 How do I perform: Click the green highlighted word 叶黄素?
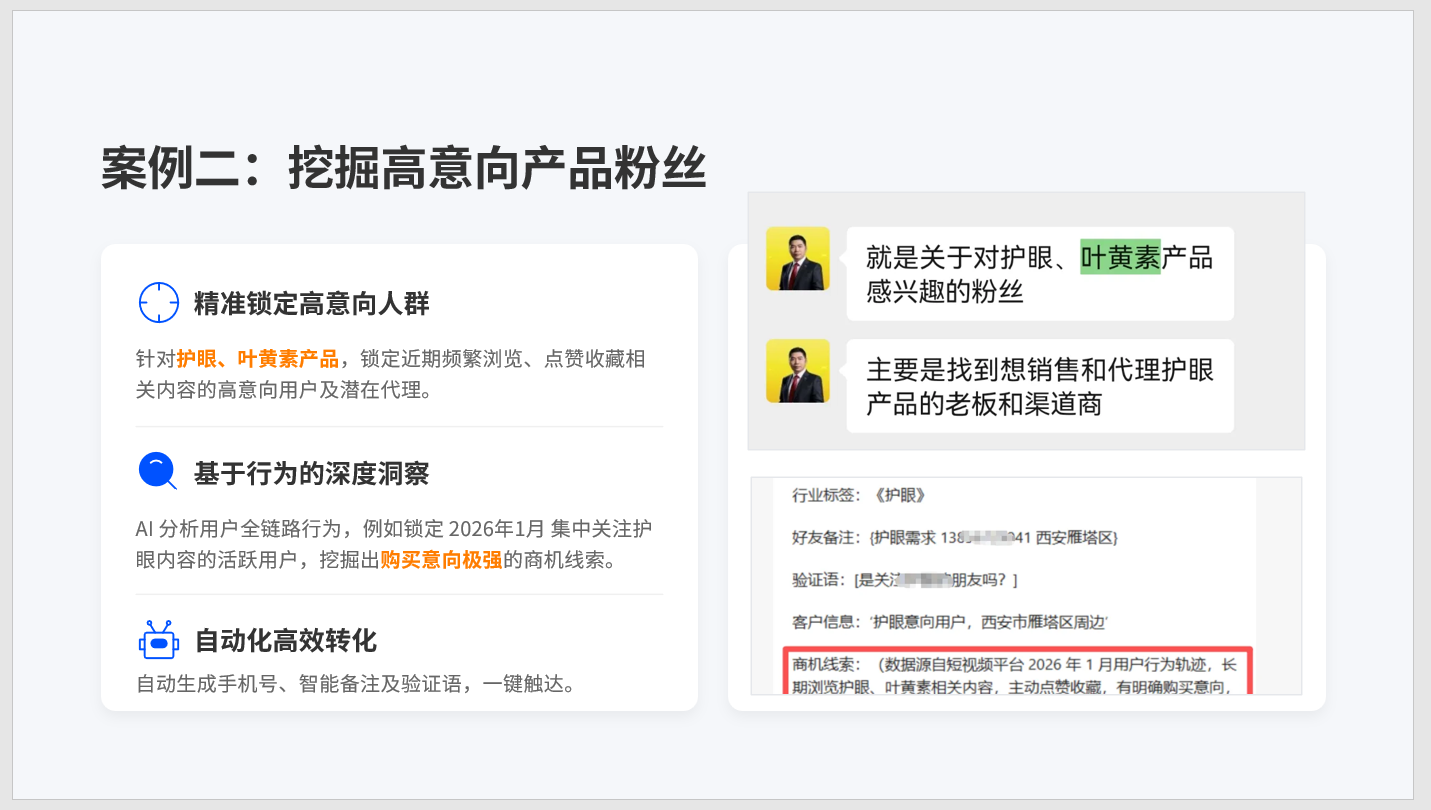[x=1119, y=258]
